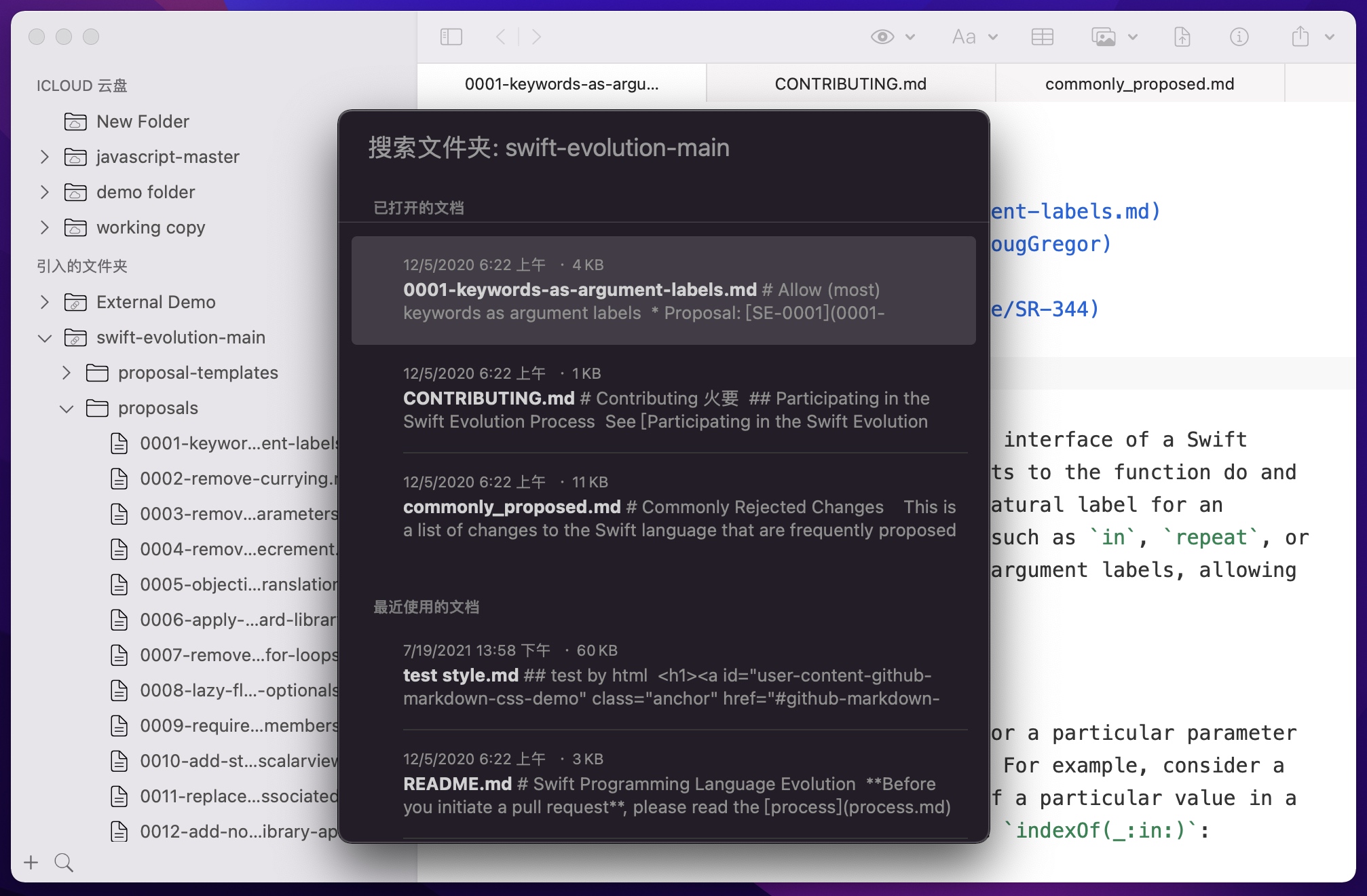The image size is (1367, 896).
Task: Collapse the swift-evolution-main folder
Action: [x=45, y=337]
